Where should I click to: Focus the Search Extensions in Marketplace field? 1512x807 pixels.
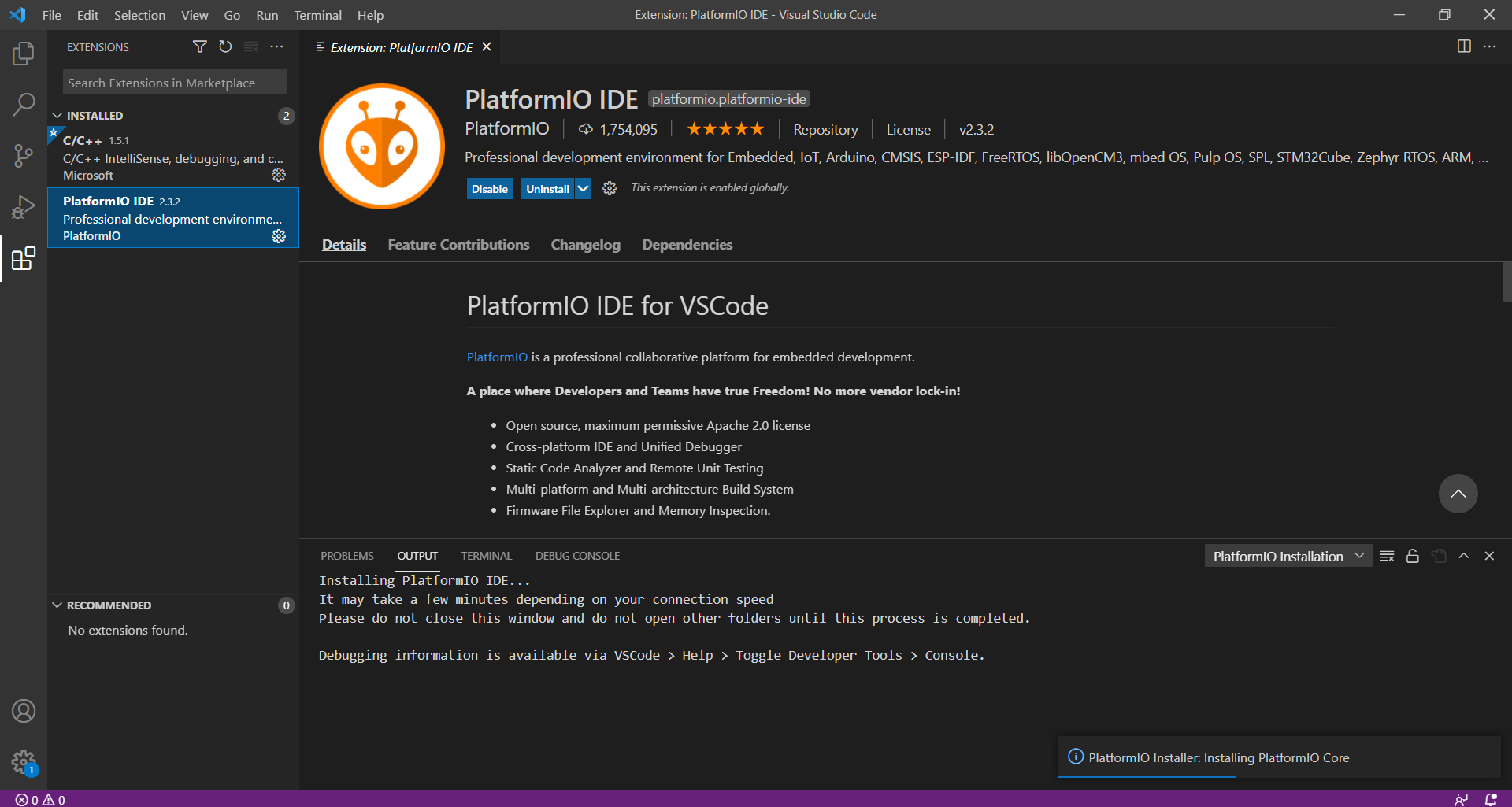click(x=175, y=83)
